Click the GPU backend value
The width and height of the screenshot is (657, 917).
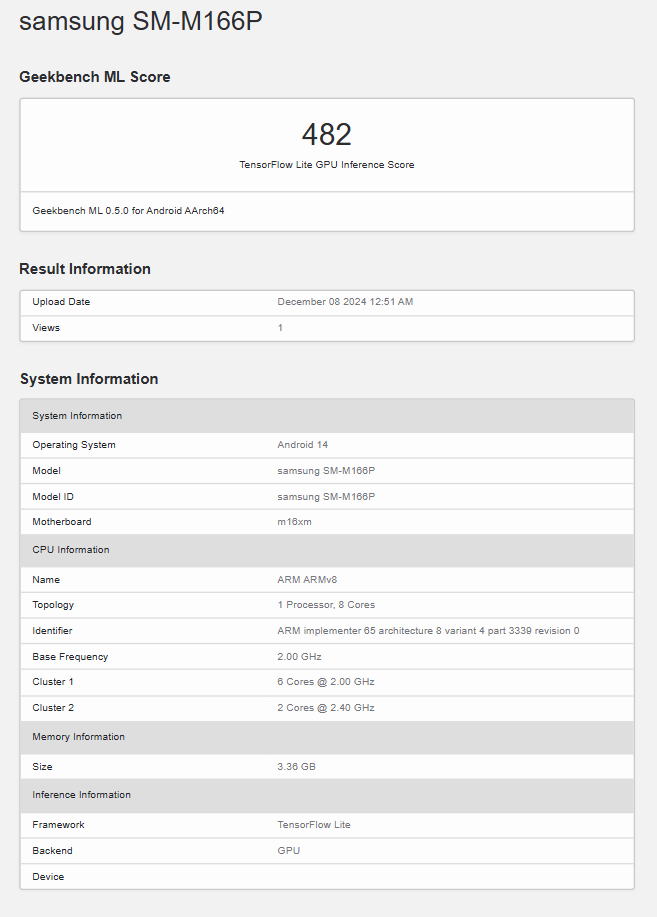(x=288, y=851)
